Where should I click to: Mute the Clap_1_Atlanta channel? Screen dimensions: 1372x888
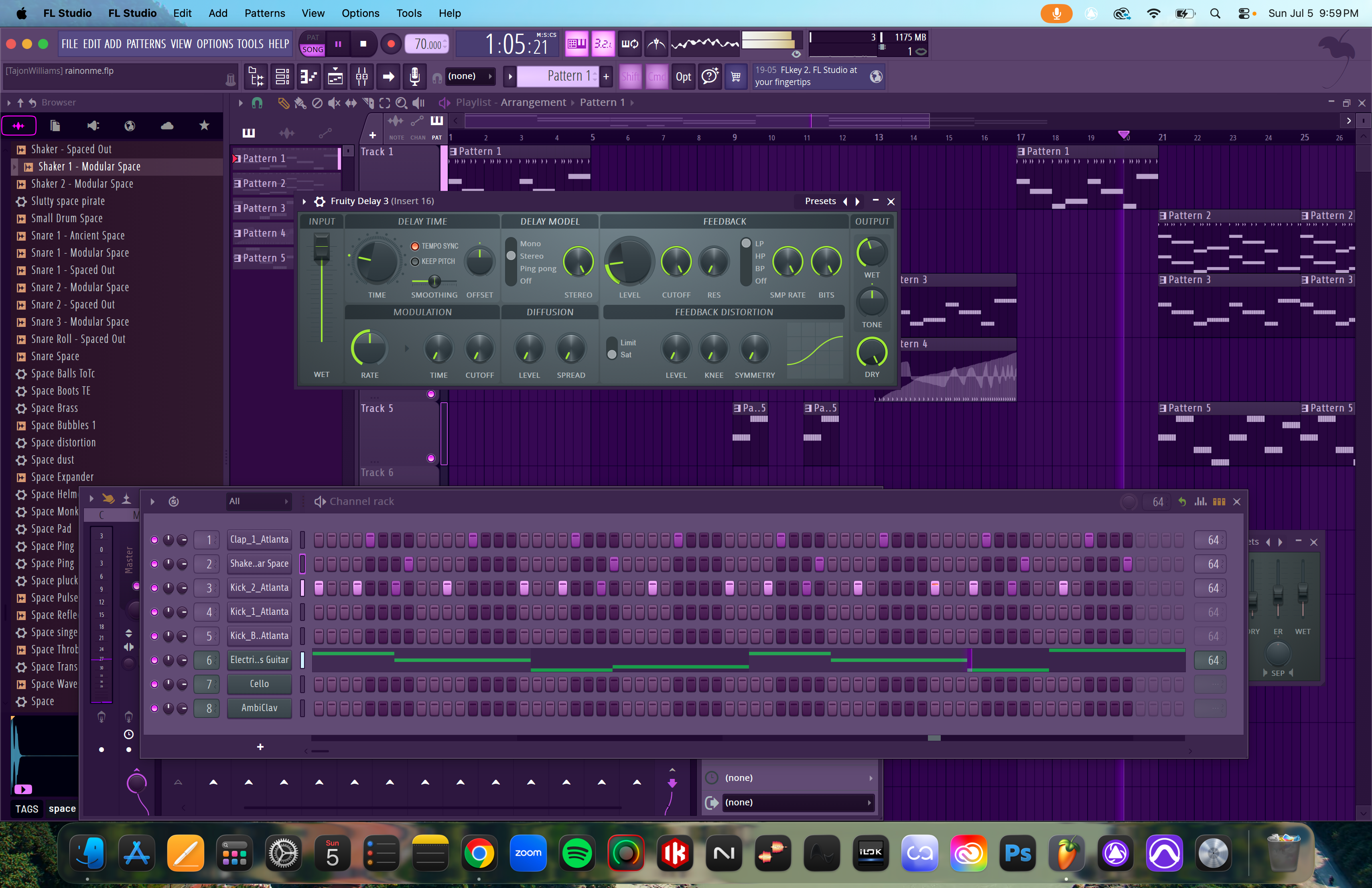coord(154,540)
